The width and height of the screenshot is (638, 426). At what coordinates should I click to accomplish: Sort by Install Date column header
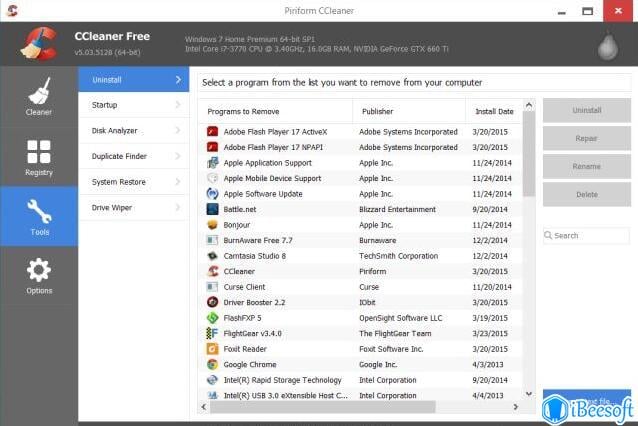[x=494, y=111]
